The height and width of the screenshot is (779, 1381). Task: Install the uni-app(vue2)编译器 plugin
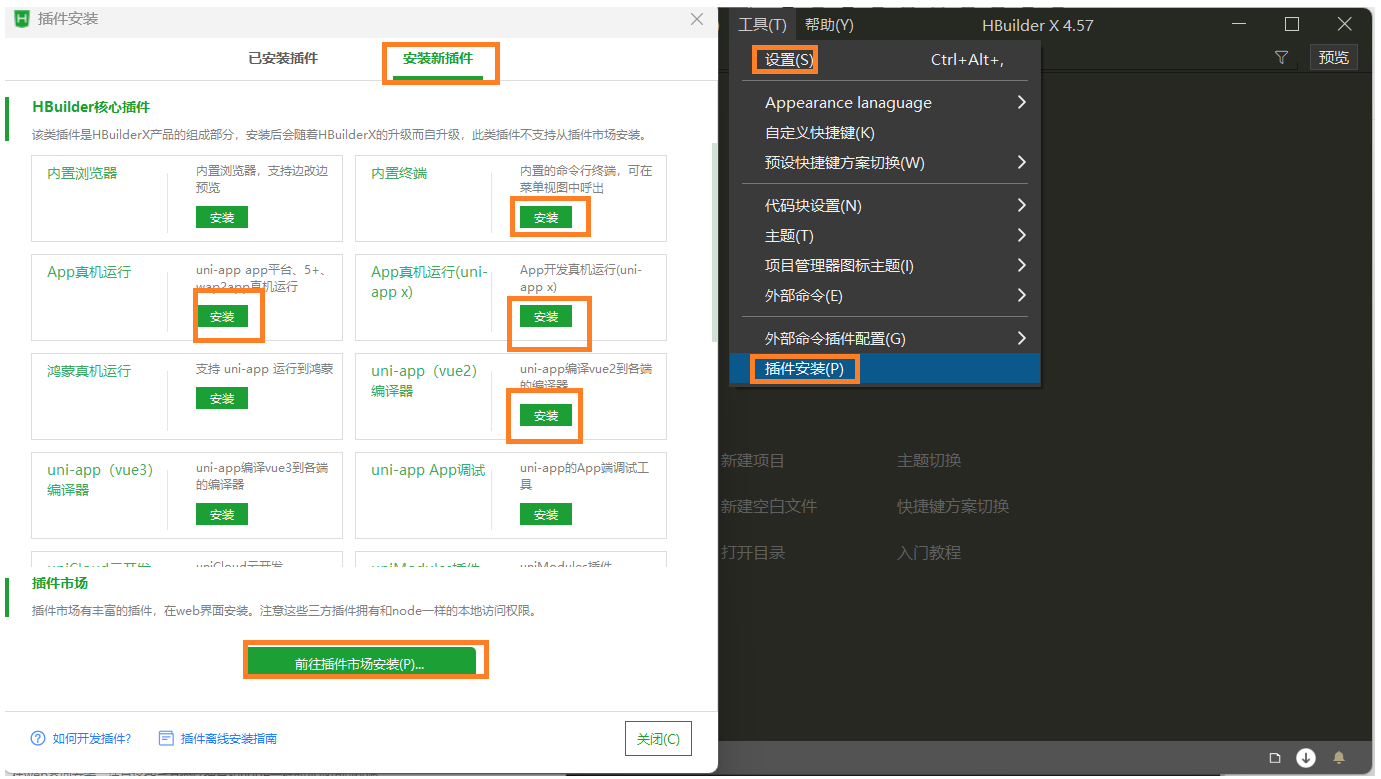point(546,415)
